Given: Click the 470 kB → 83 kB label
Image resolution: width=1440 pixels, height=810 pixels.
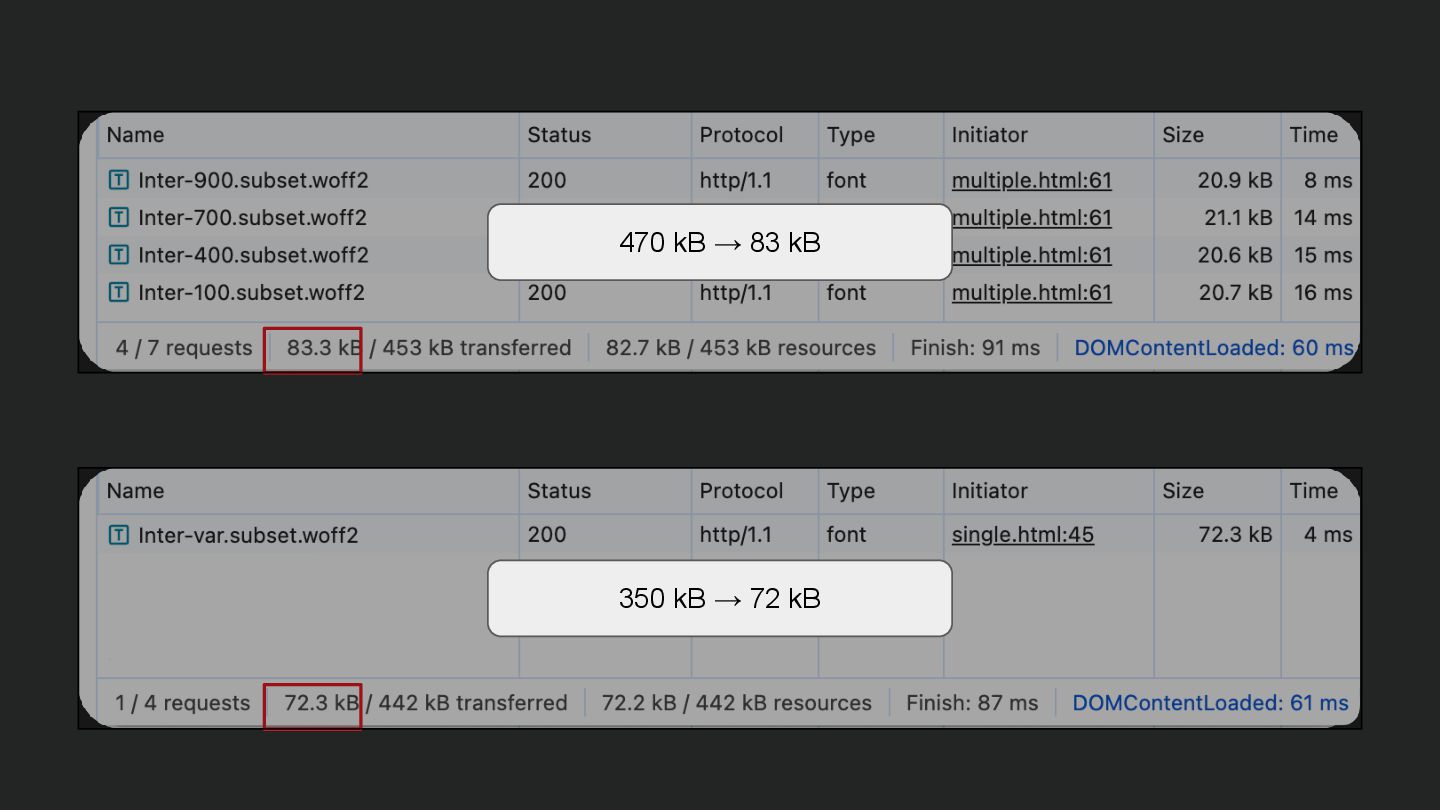Looking at the screenshot, I should coord(719,242).
